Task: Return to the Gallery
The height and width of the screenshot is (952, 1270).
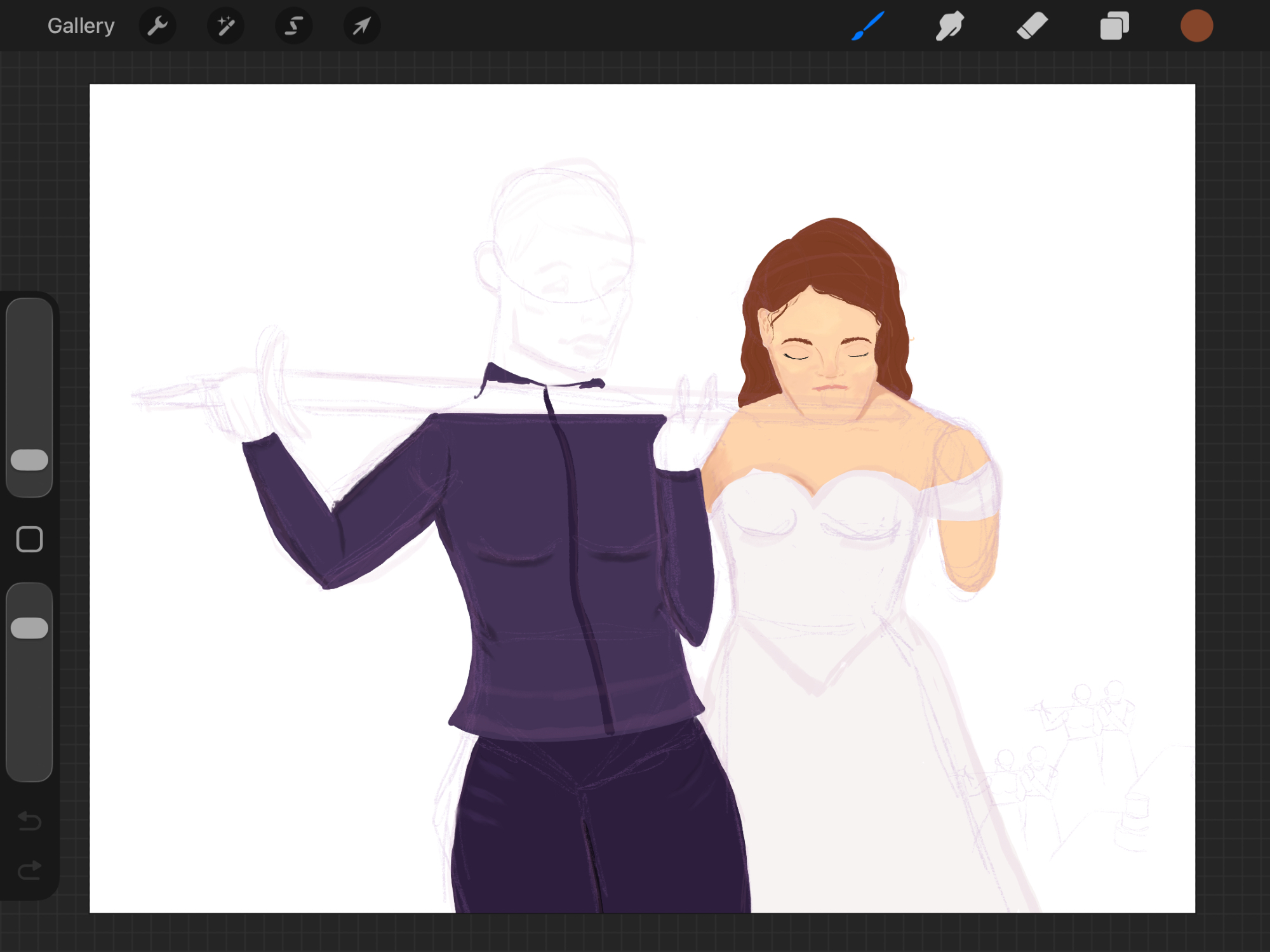Action: click(81, 26)
